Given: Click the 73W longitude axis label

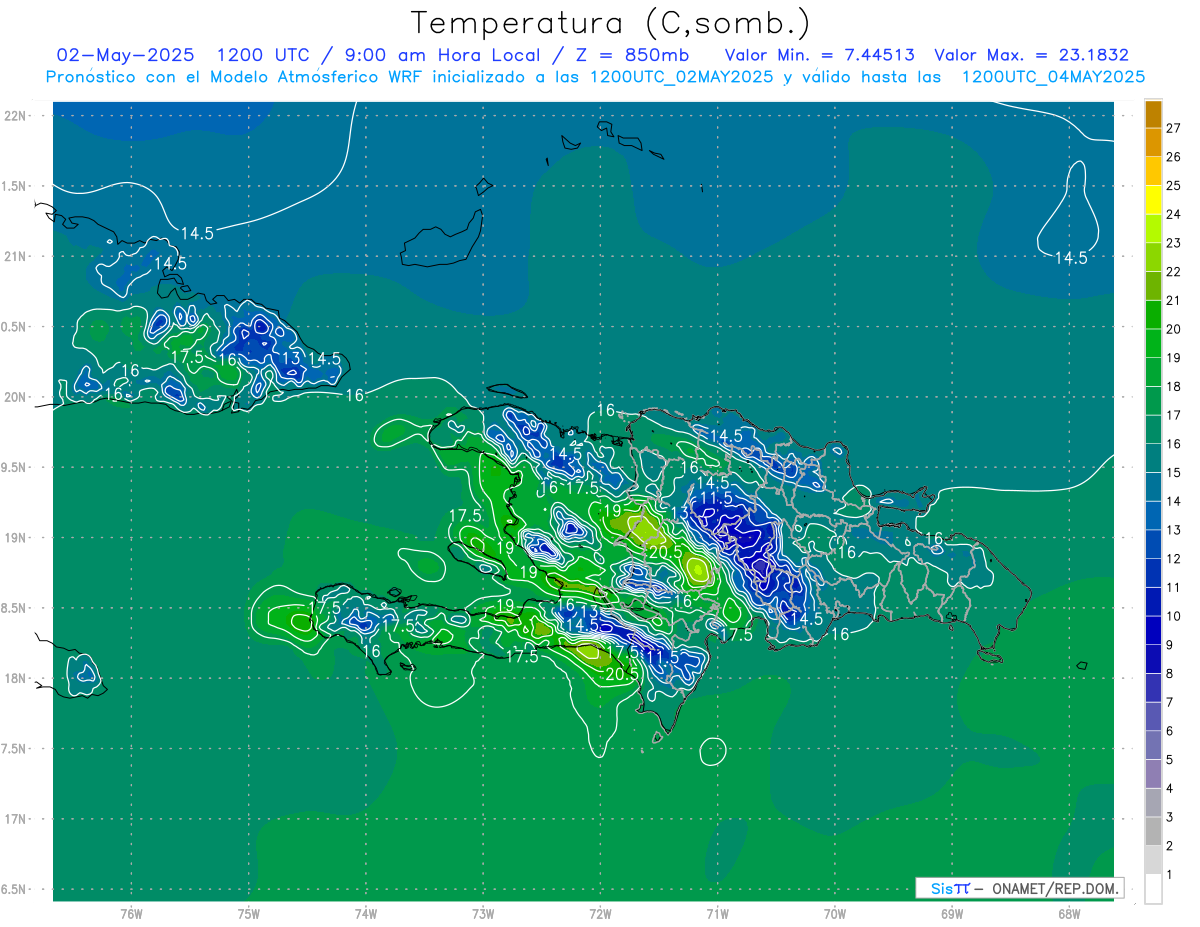Looking at the screenshot, I should pyautogui.click(x=483, y=914).
